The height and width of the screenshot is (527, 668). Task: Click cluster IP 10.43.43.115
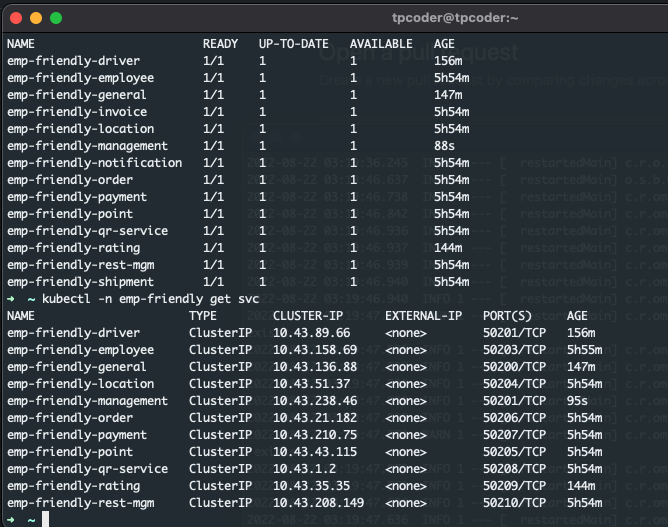315,452
